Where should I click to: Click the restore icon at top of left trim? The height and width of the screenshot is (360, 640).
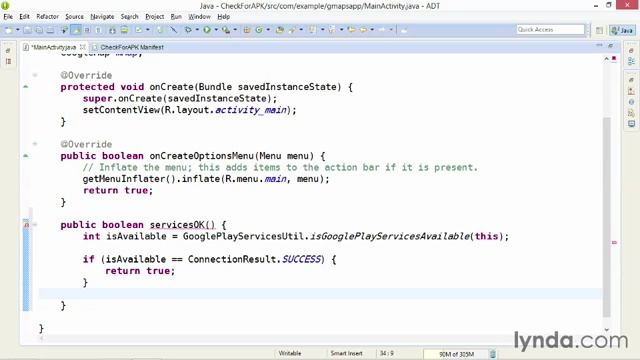pyautogui.click(x=8, y=50)
